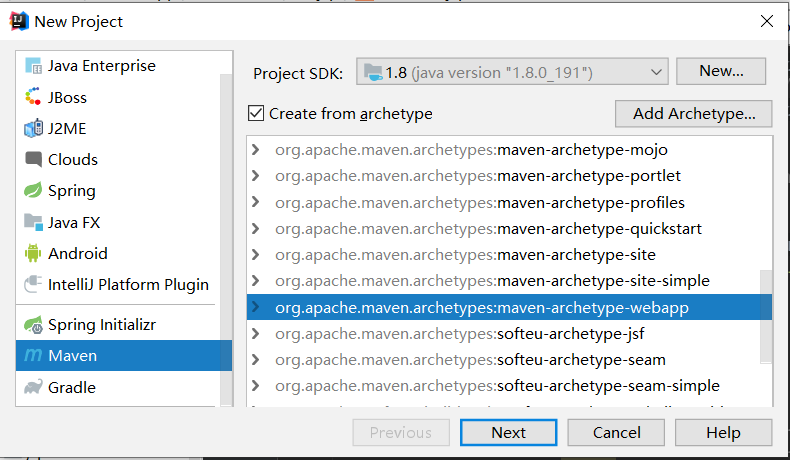Click the IntelliJ IDEA logo in title bar
This screenshot has width=790, height=460.
coord(19,21)
